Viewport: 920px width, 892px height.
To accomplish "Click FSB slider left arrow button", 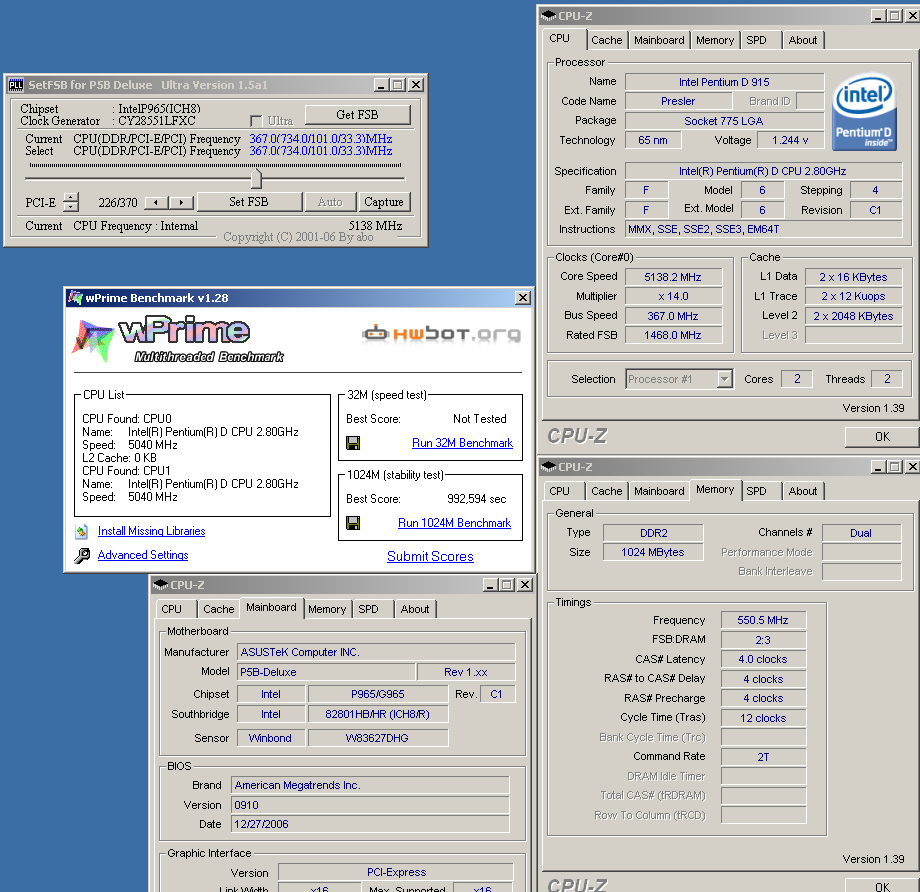I will (156, 202).
